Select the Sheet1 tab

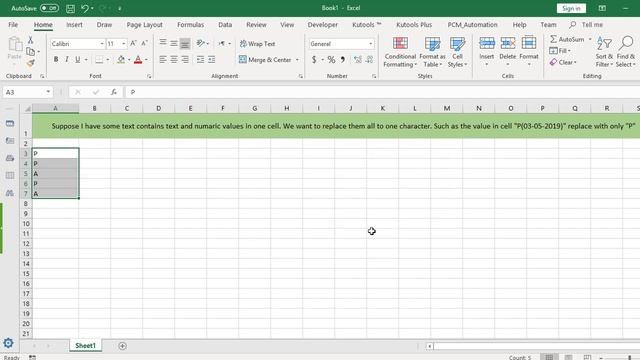(x=85, y=346)
